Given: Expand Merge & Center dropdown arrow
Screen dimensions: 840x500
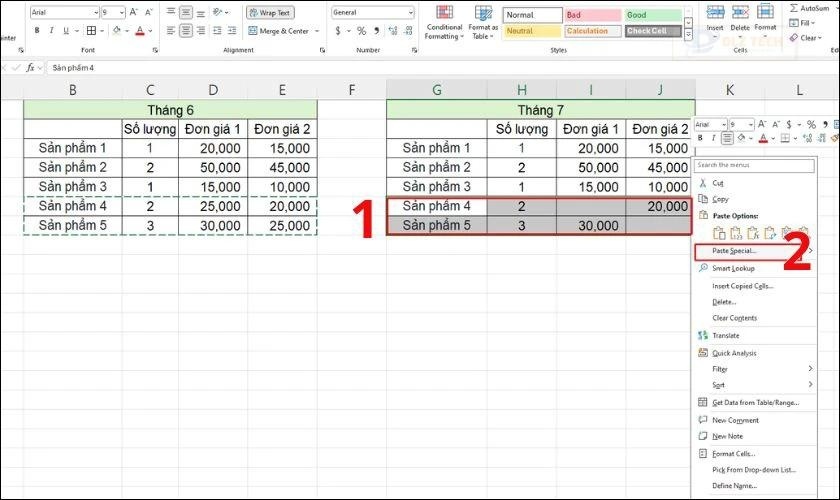Looking at the screenshot, I should coord(317,31).
